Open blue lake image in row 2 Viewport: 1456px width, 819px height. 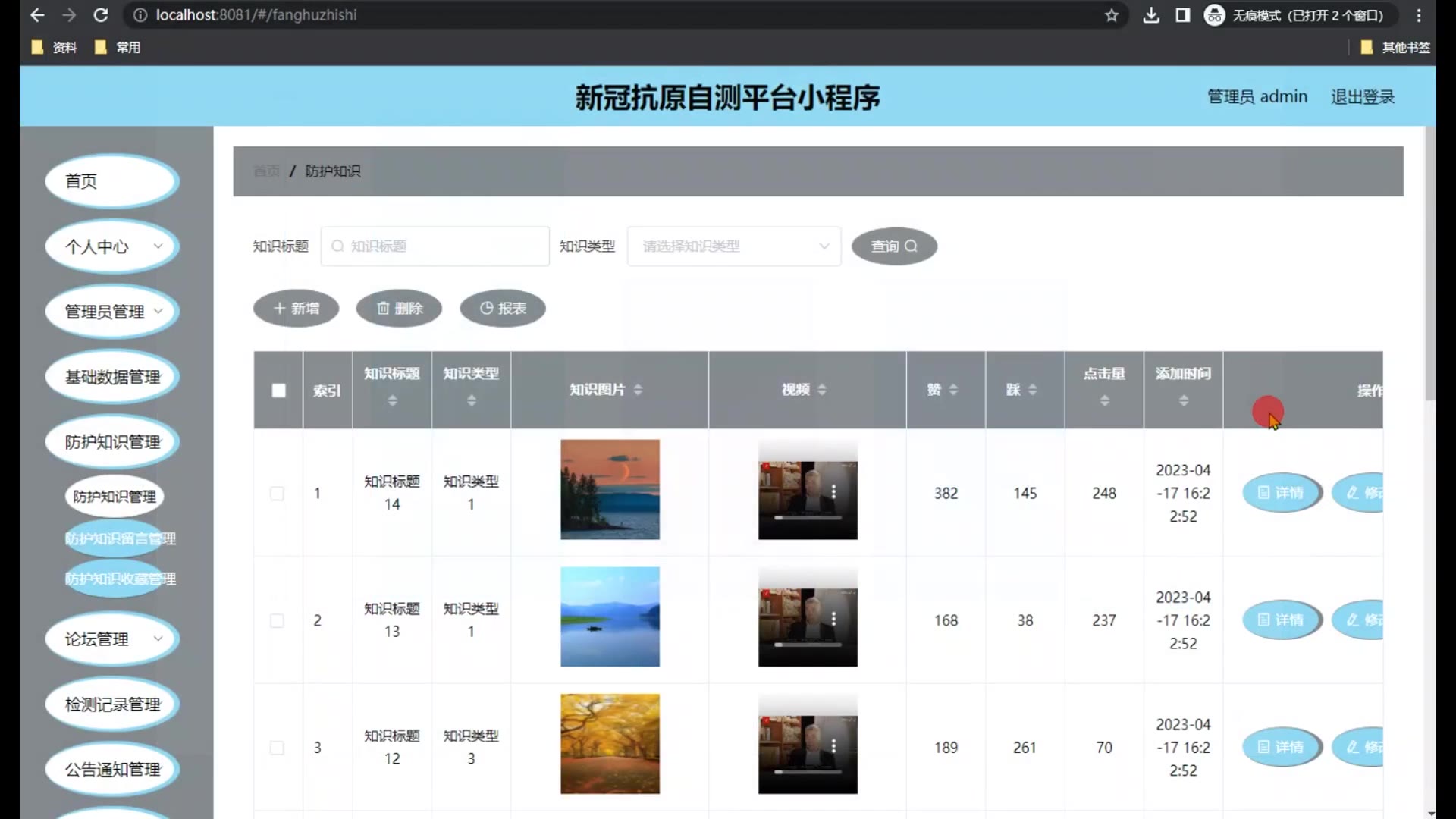pyautogui.click(x=610, y=617)
